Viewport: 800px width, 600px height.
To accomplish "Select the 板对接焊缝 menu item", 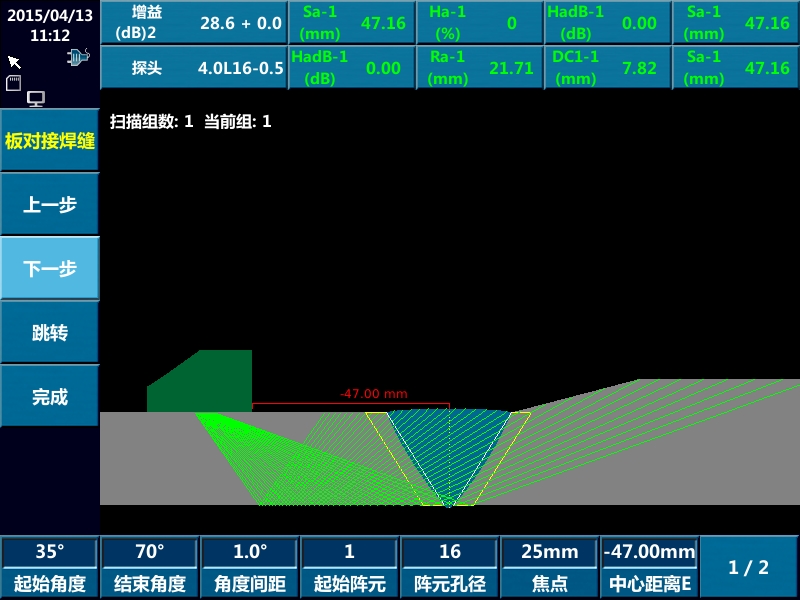I will tap(50, 141).
